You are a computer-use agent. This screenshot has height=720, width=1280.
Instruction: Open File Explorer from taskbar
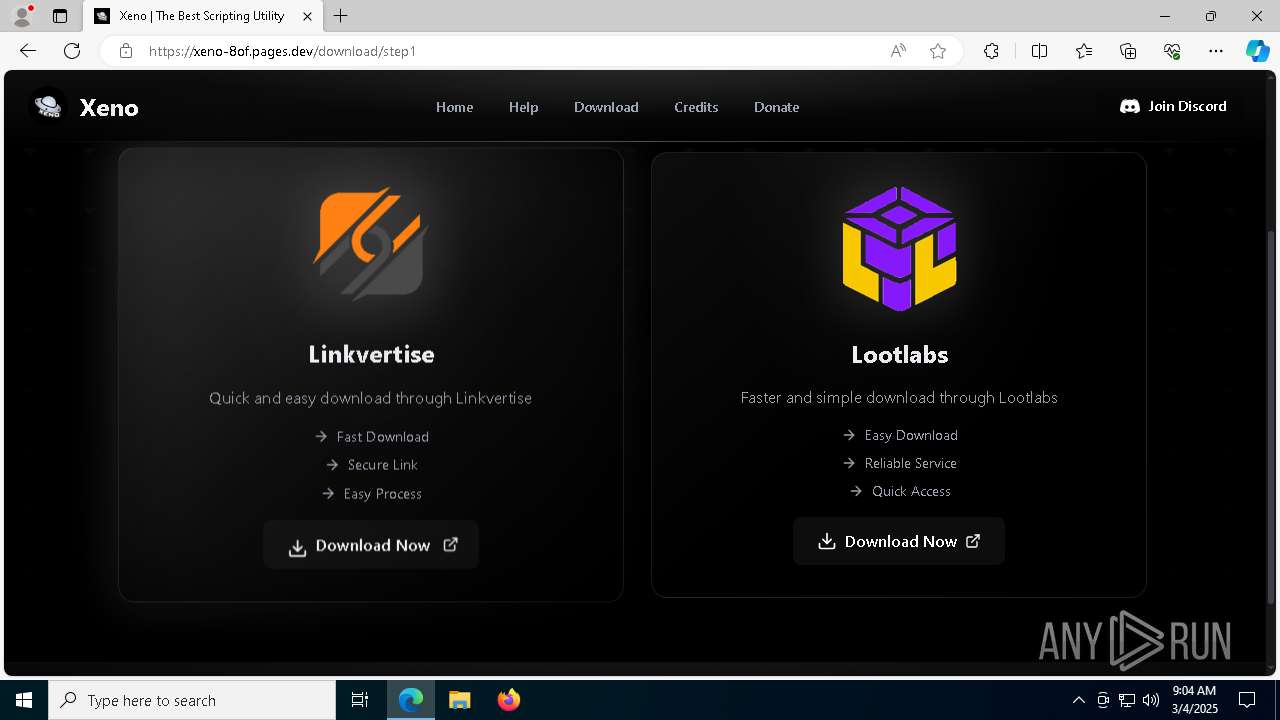[459, 700]
